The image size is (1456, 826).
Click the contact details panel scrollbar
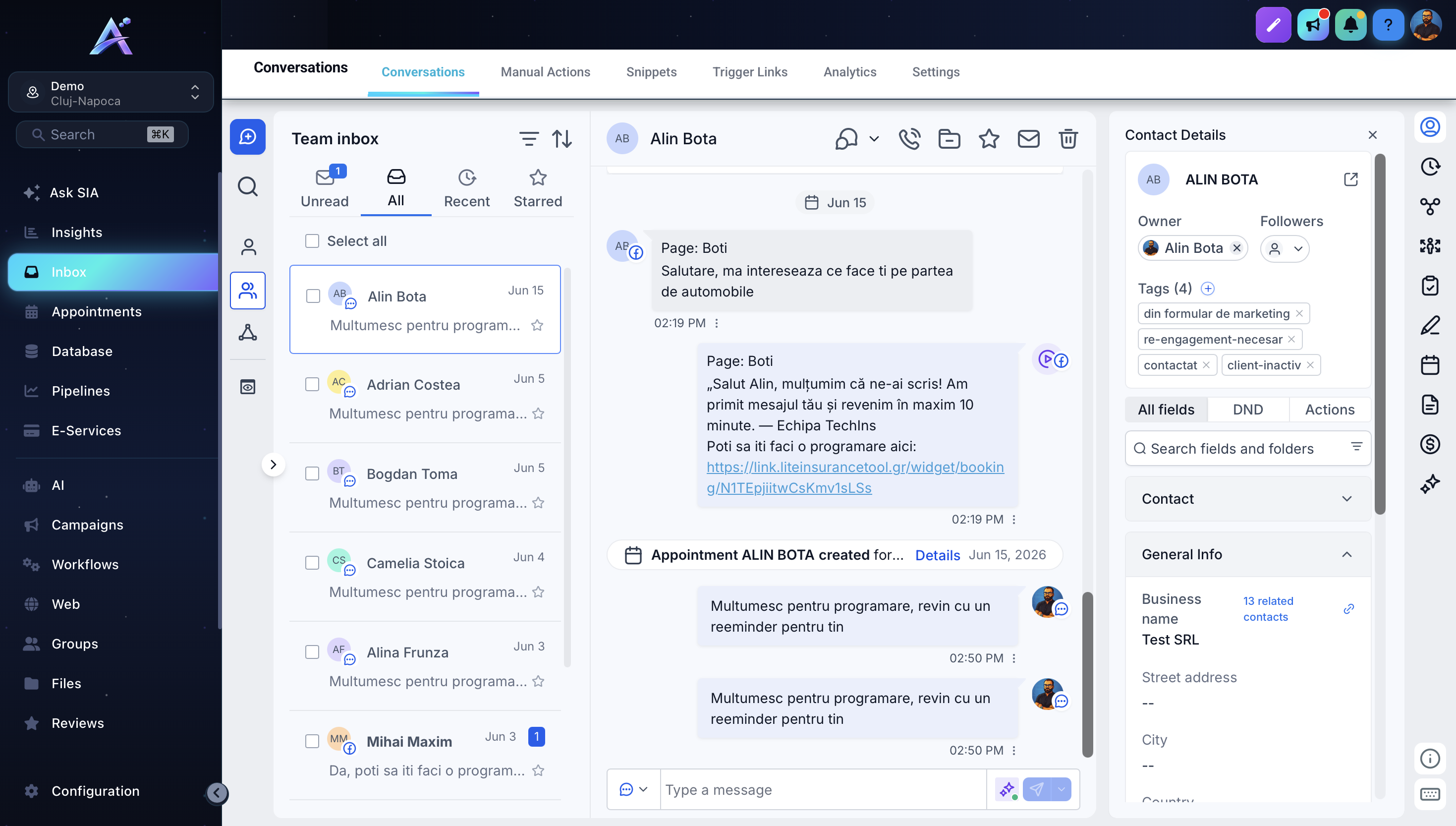1380,335
